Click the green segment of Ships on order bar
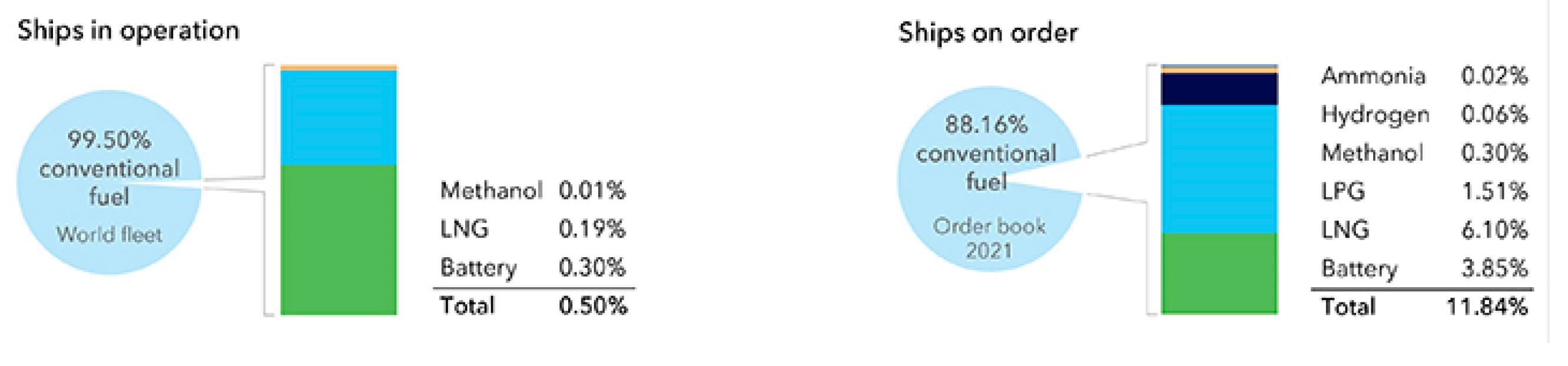The width and height of the screenshot is (1568, 366). pos(1219,272)
